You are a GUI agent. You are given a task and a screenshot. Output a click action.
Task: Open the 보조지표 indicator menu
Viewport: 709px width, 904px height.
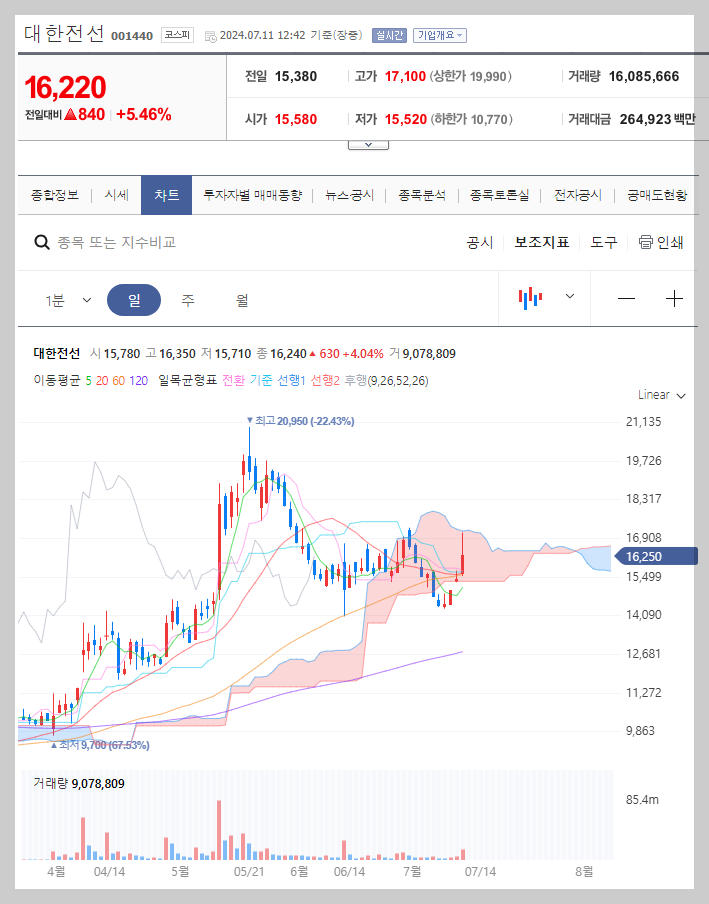pyautogui.click(x=541, y=242)
